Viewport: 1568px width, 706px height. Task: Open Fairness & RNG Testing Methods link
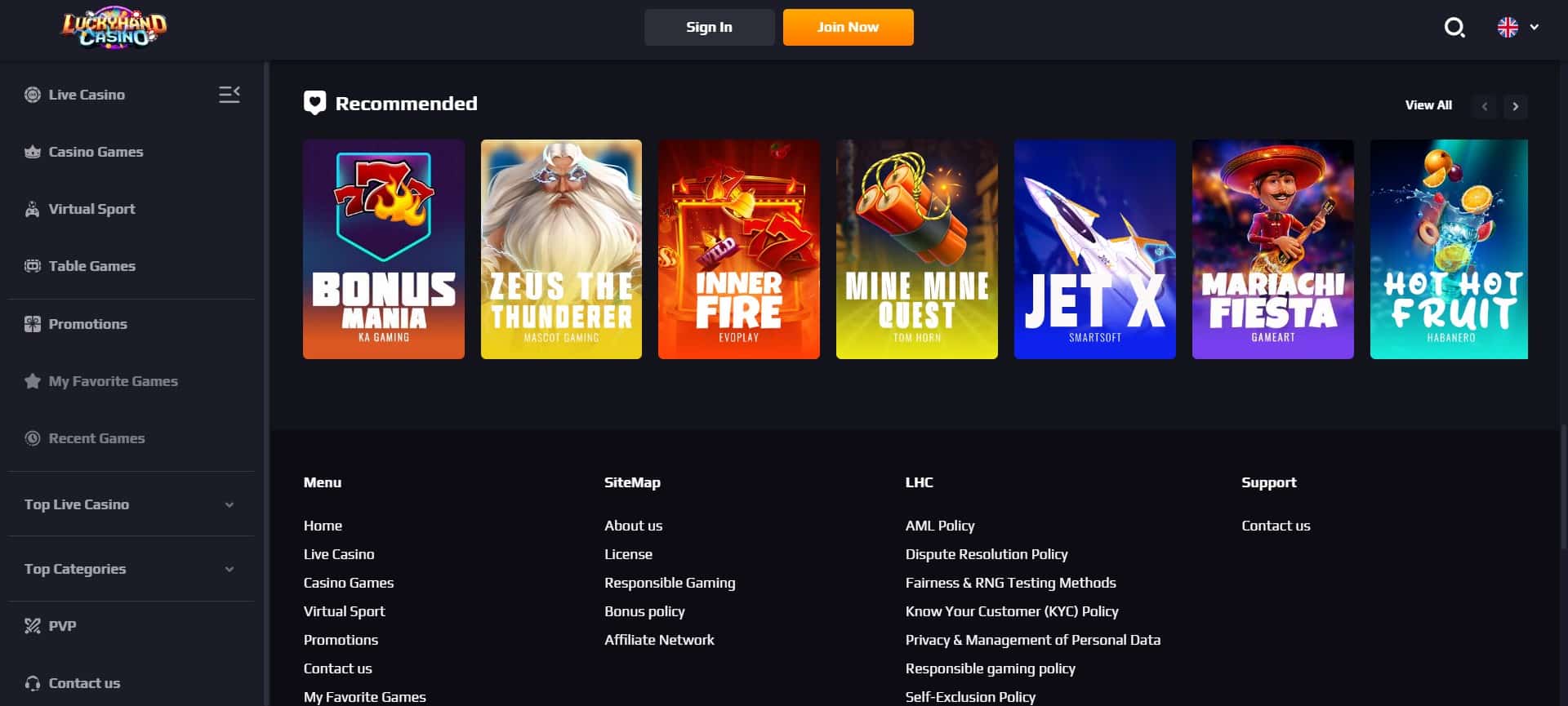tap(1010, 583)
